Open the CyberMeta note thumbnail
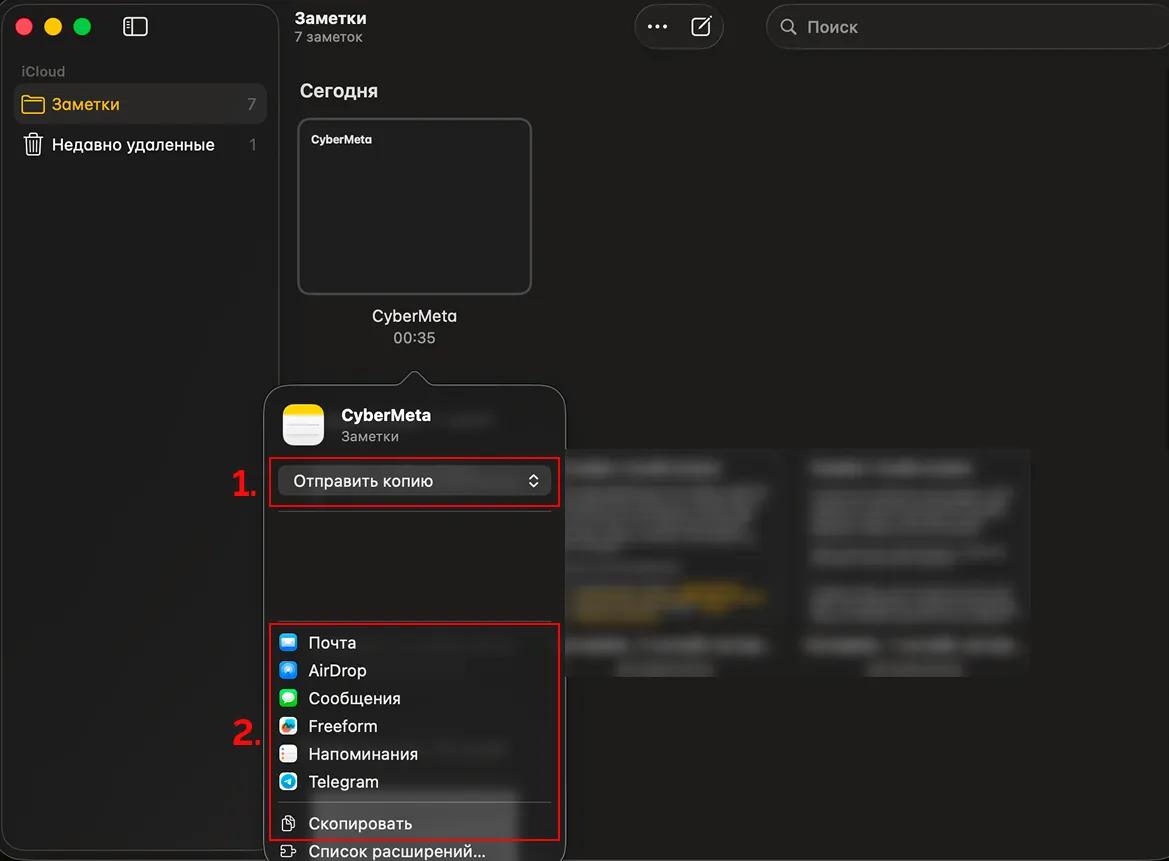Screen dimensions: 1169x861 (x=415, y=206)
